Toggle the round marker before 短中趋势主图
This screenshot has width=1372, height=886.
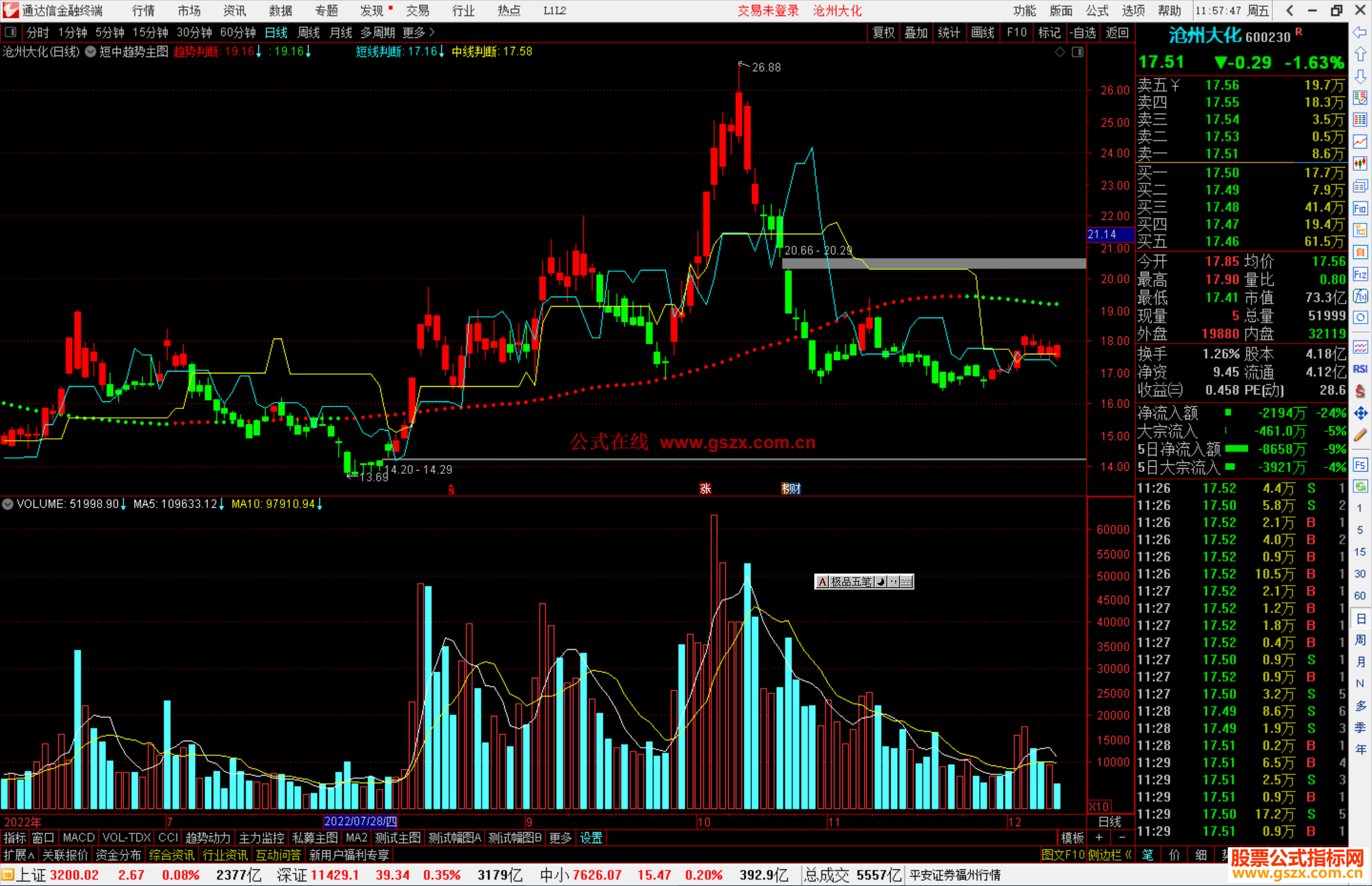91,52
